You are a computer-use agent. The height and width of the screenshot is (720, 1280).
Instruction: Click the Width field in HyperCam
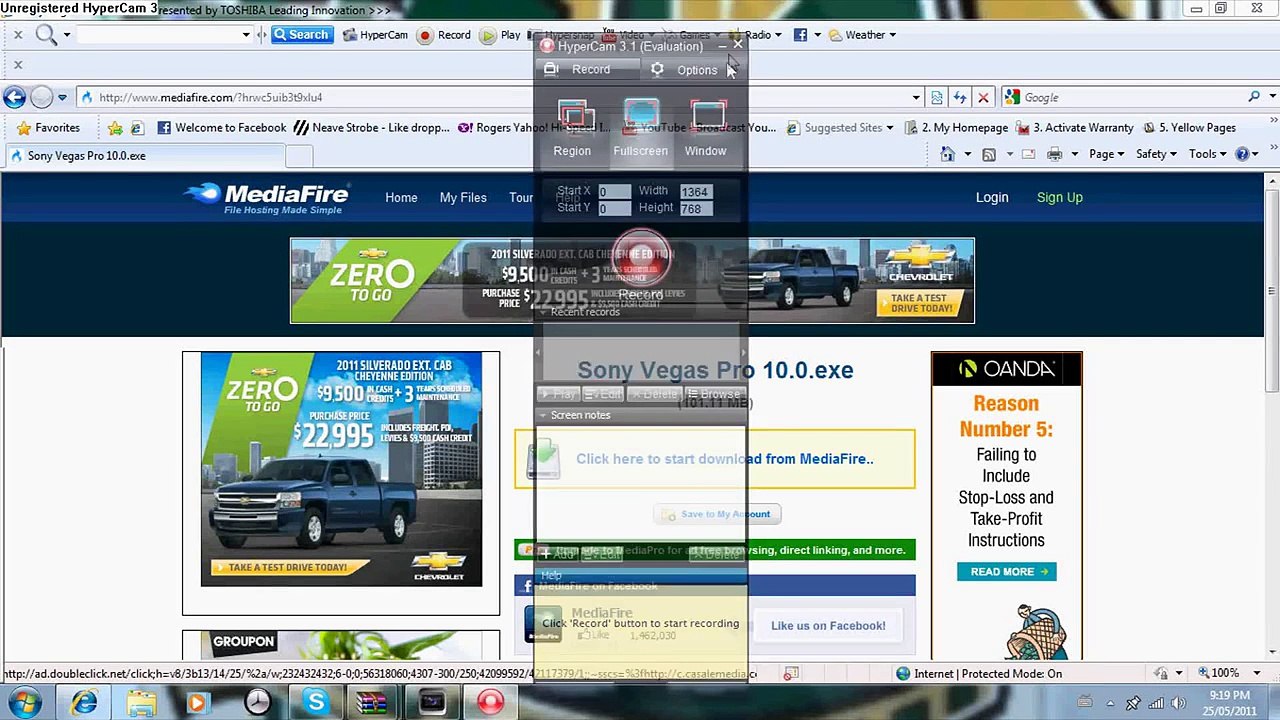coord(695,191)
